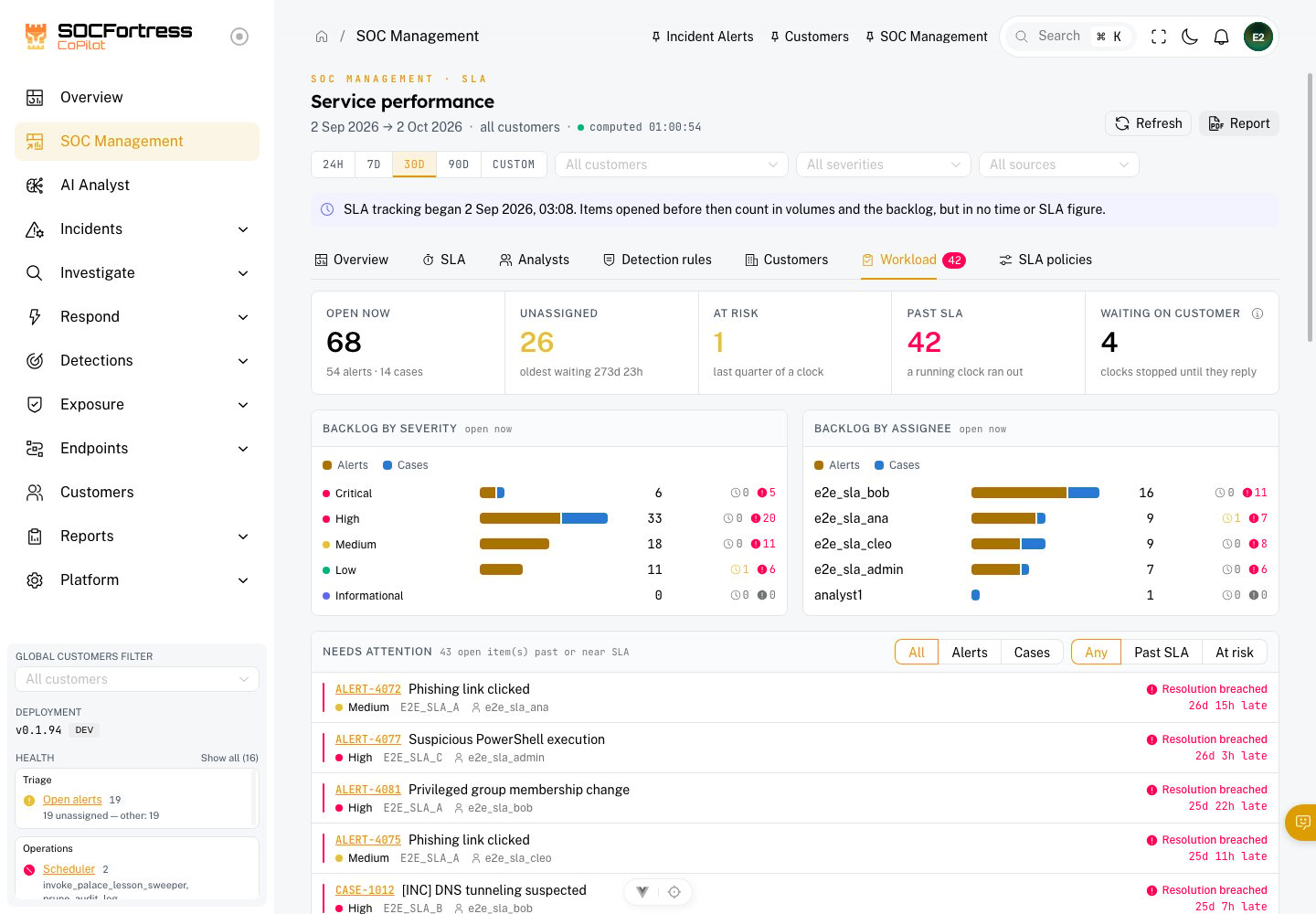Click the Exposure shield icon in the sidebar
Screen dimensions: 1316x914
click(x=35, y=405)
